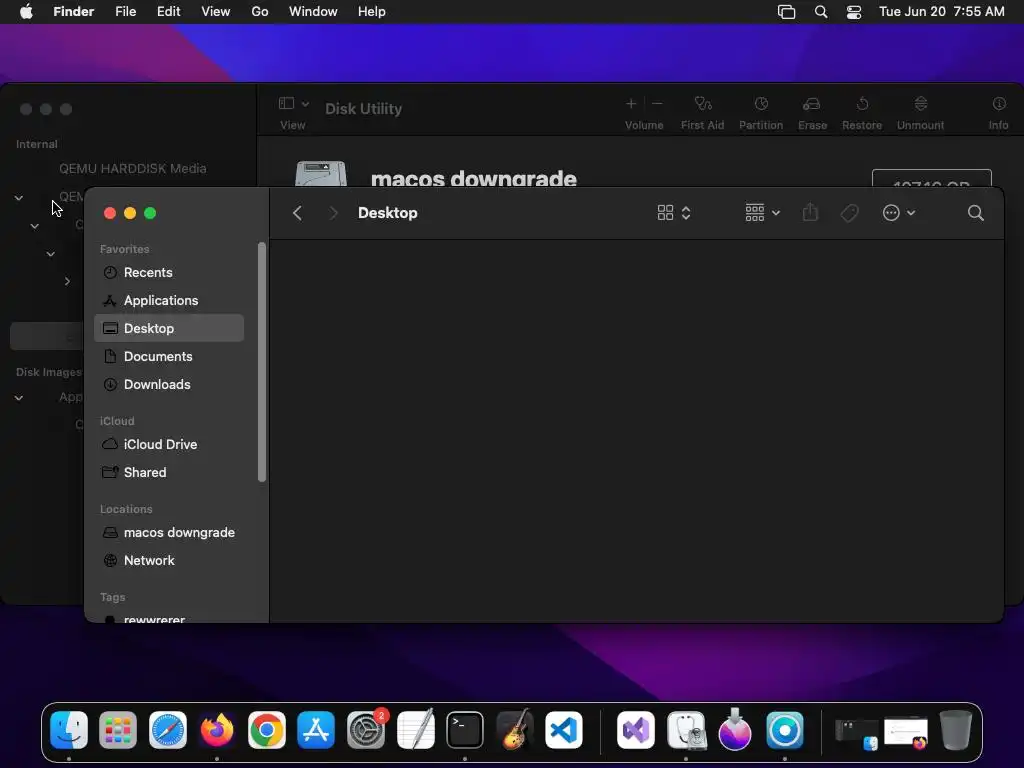Open Disk Utility from Dock
Viewport: 1024px width, 768px height.
click(686, 730)
